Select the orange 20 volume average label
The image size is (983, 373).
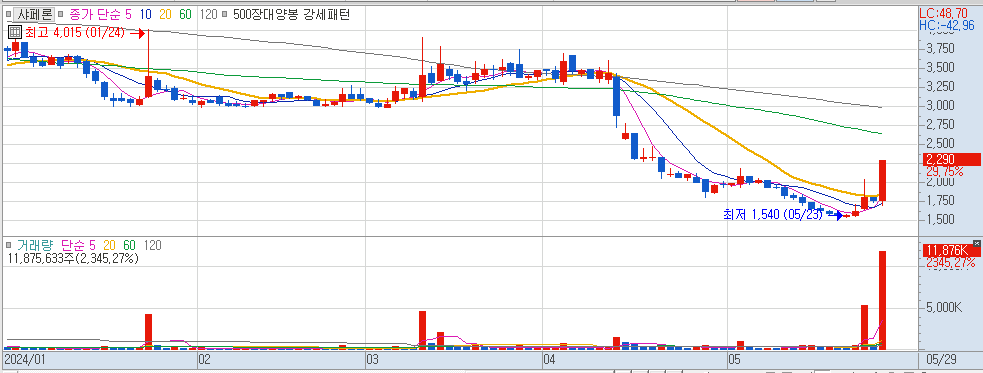pyautogui.click(x=109, y=246)
